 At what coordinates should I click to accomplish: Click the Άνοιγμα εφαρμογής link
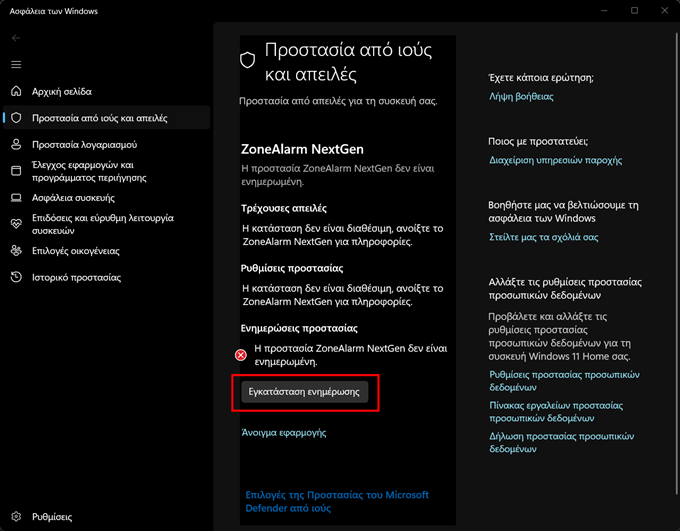(284, 433)
